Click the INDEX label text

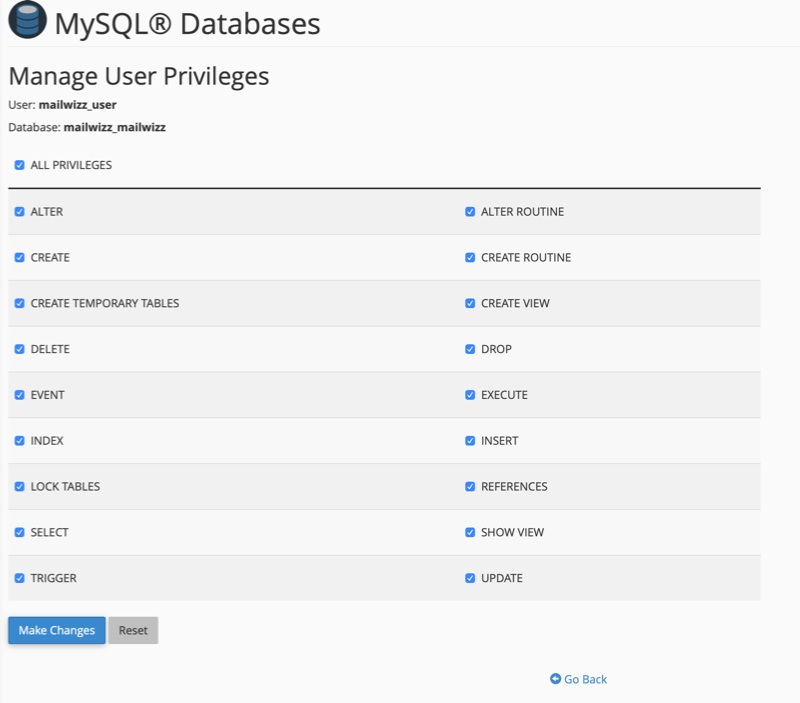pyautogui.click(x=47, y=441)
